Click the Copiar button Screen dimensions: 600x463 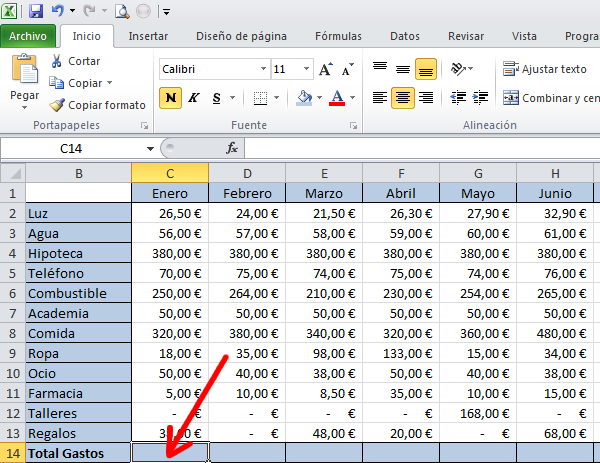pyautogui.click(x=76, y=83)
